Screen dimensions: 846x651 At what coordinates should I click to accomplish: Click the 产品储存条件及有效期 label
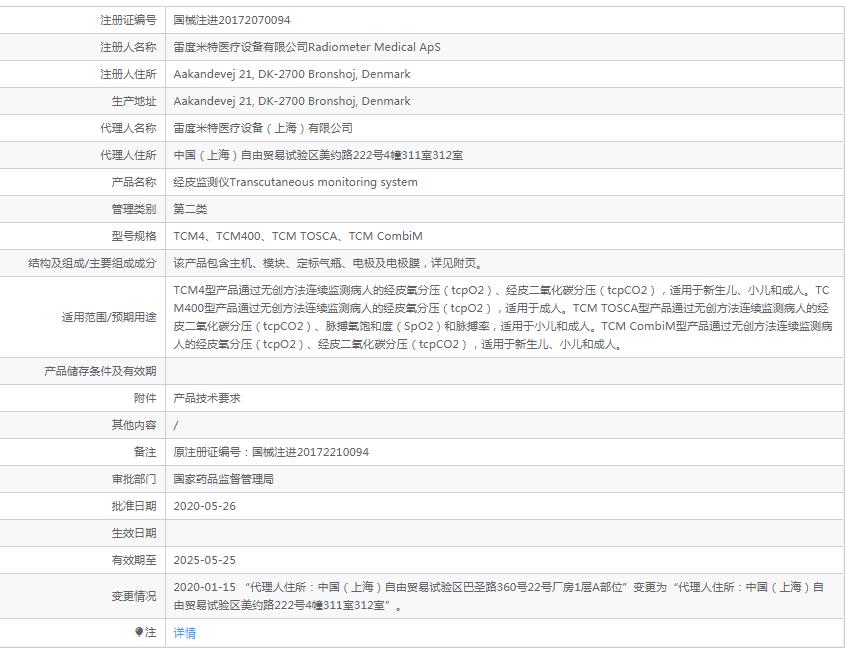coord(100,371)
